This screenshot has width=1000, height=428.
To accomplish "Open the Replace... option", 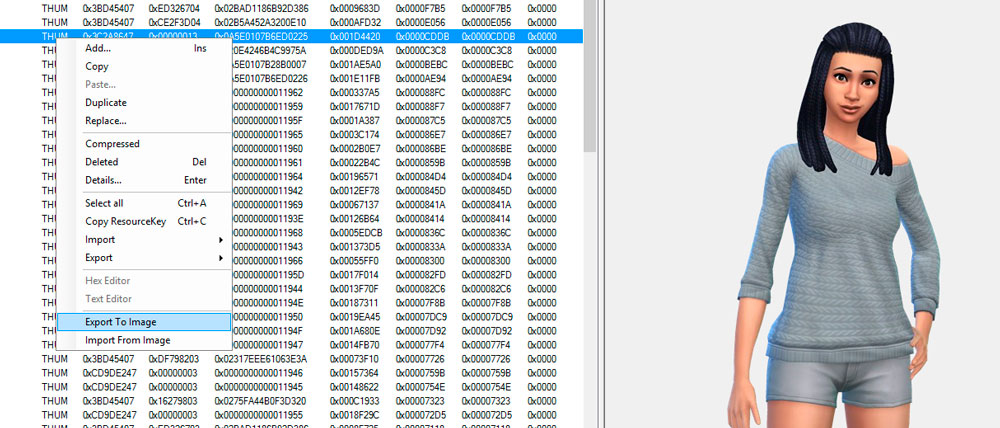I will click(x=106, y=121).
